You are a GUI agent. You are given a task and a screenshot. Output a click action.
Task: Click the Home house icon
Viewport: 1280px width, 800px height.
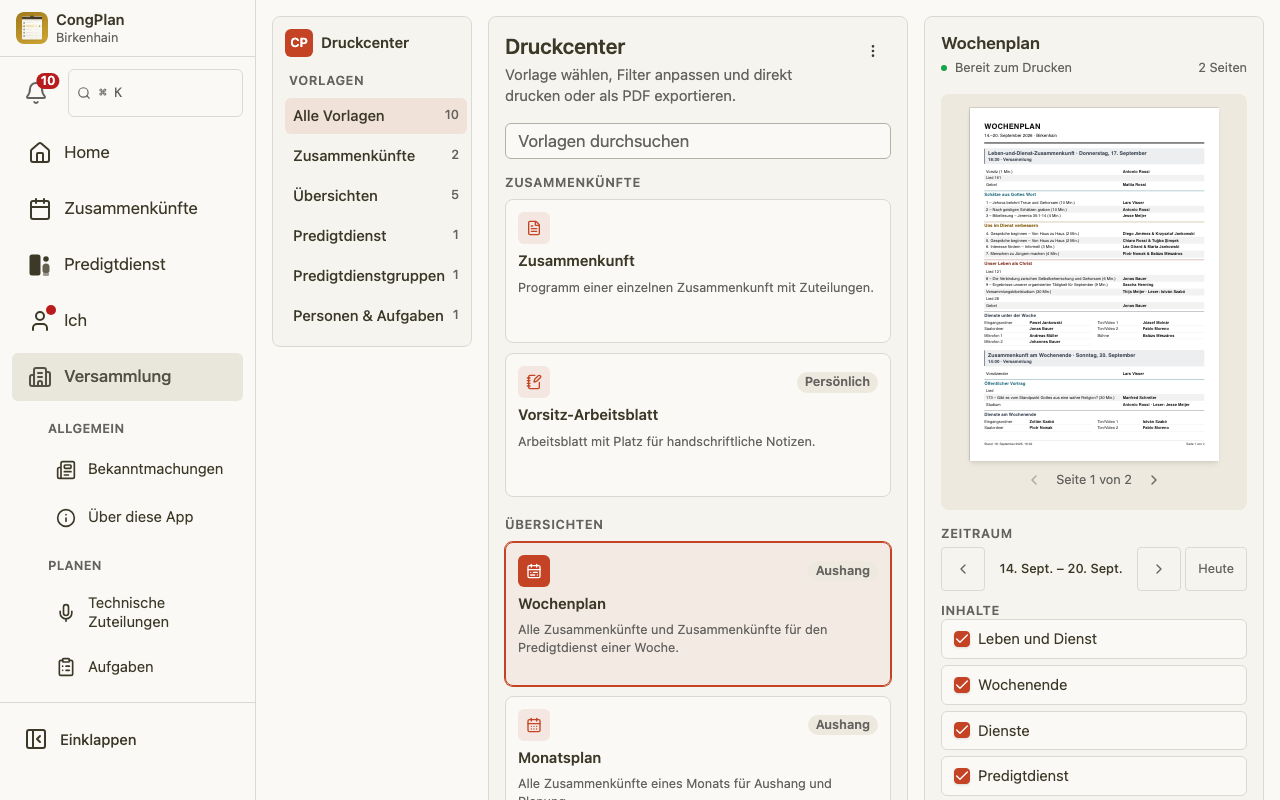pos(40,152)
